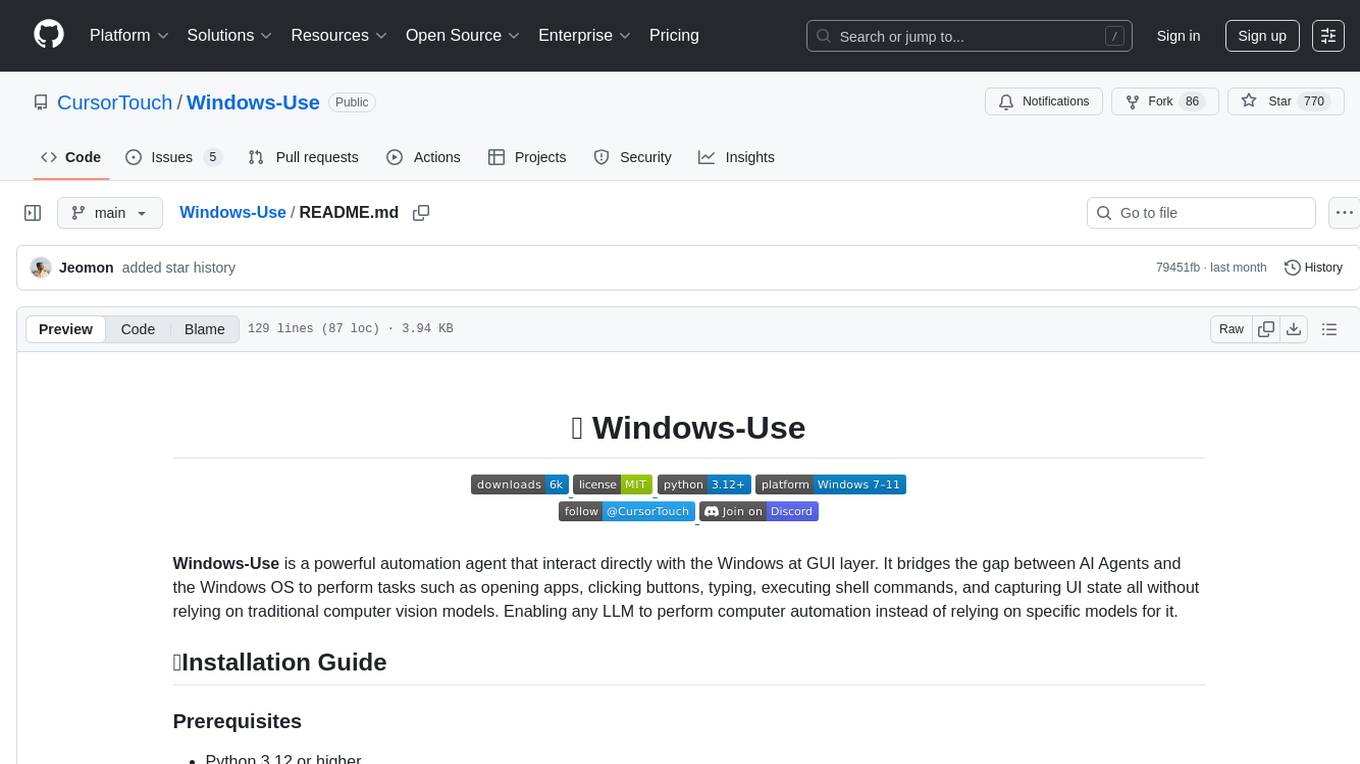1360x764 pixels.
Task: Click the GitHub logo icon
Action: coord(49,35)
